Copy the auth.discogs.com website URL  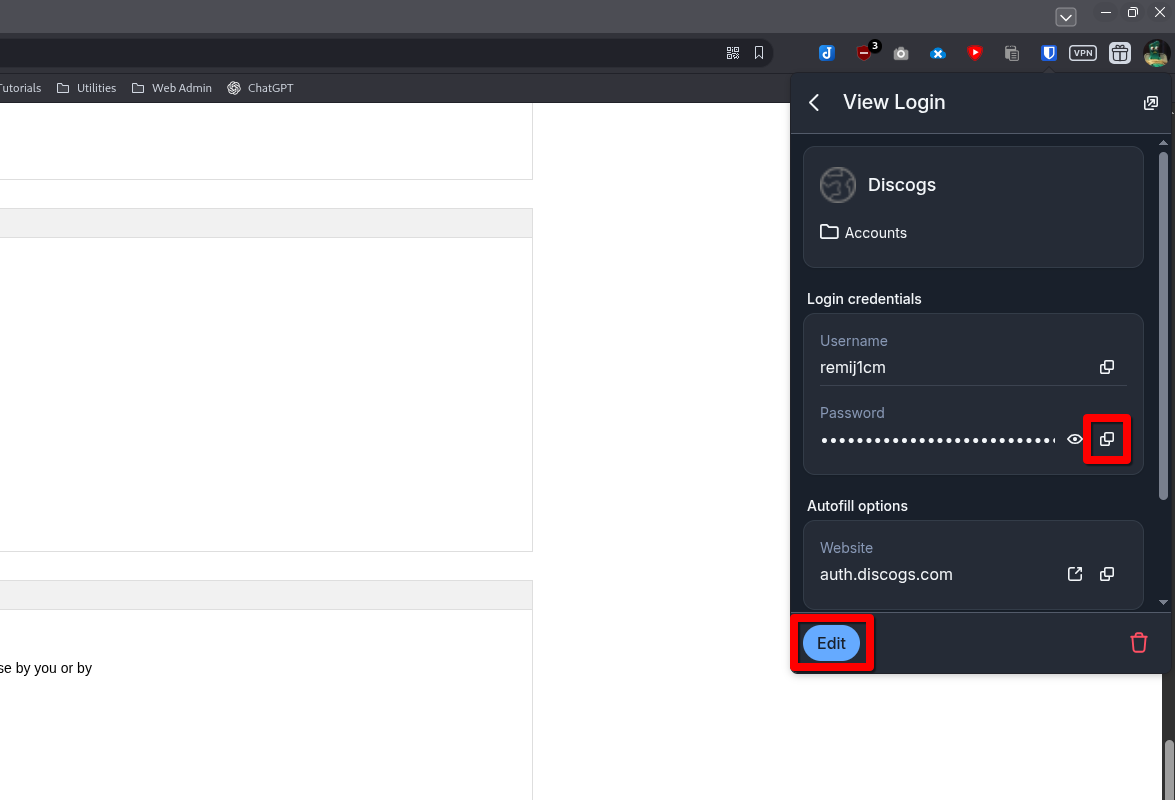pyautogui.click(x=1107, y=574)
